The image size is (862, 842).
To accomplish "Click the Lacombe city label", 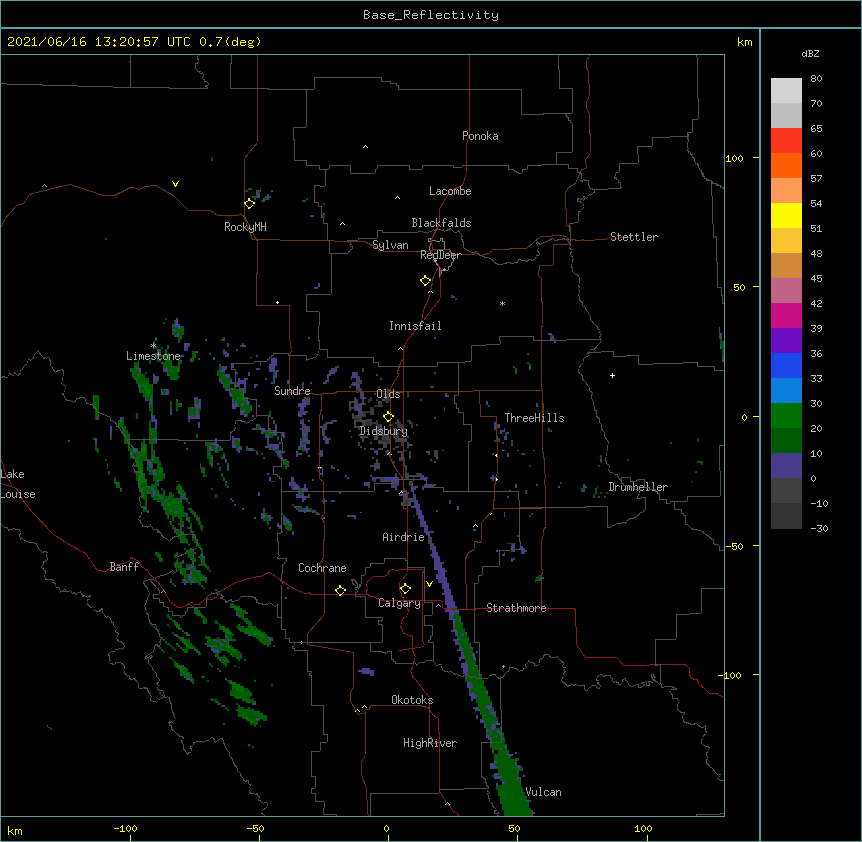I will click(x=450, y=191).
